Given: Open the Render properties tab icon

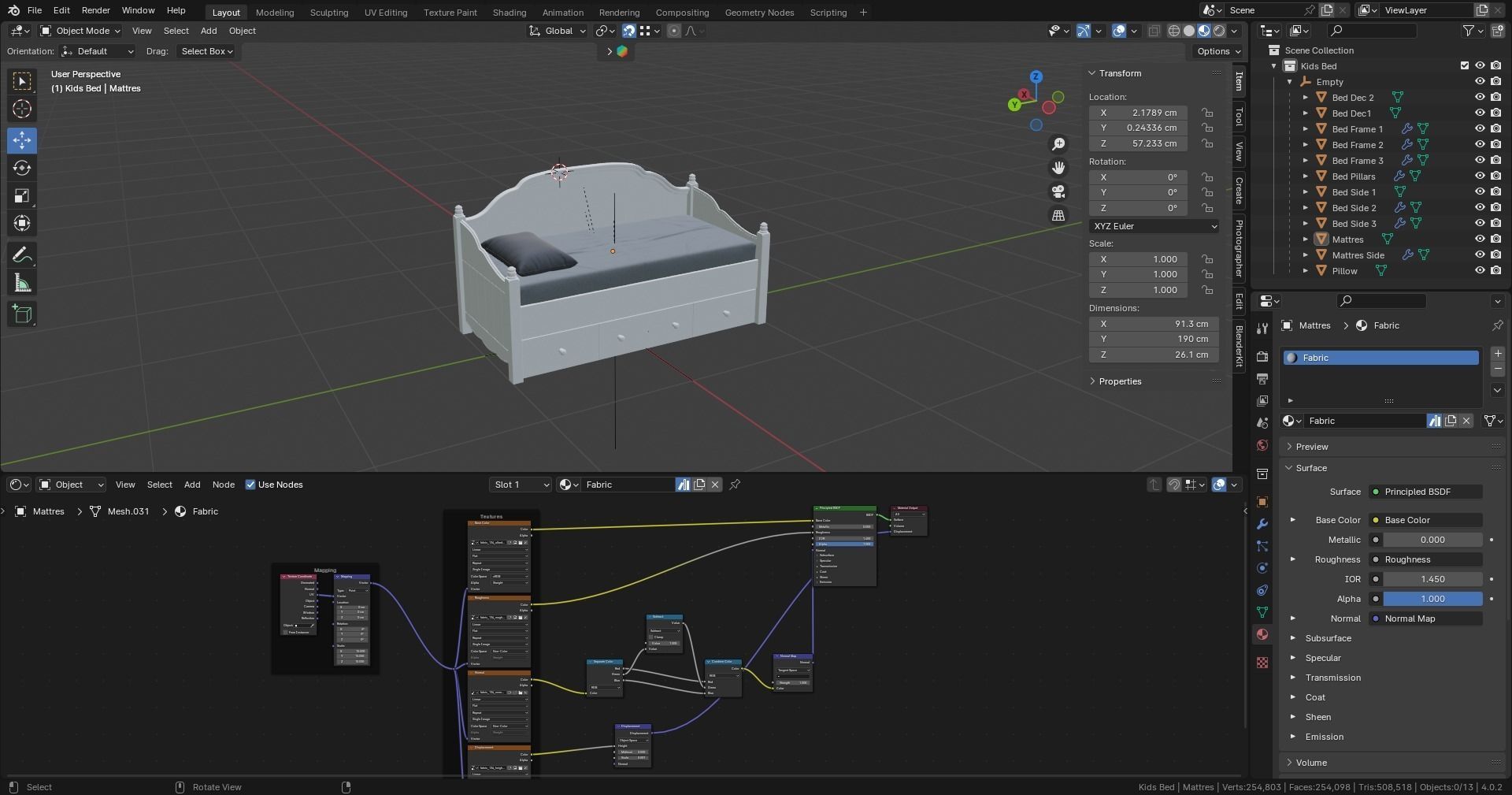Looking at the screenshot, I should click(1262, 357).
